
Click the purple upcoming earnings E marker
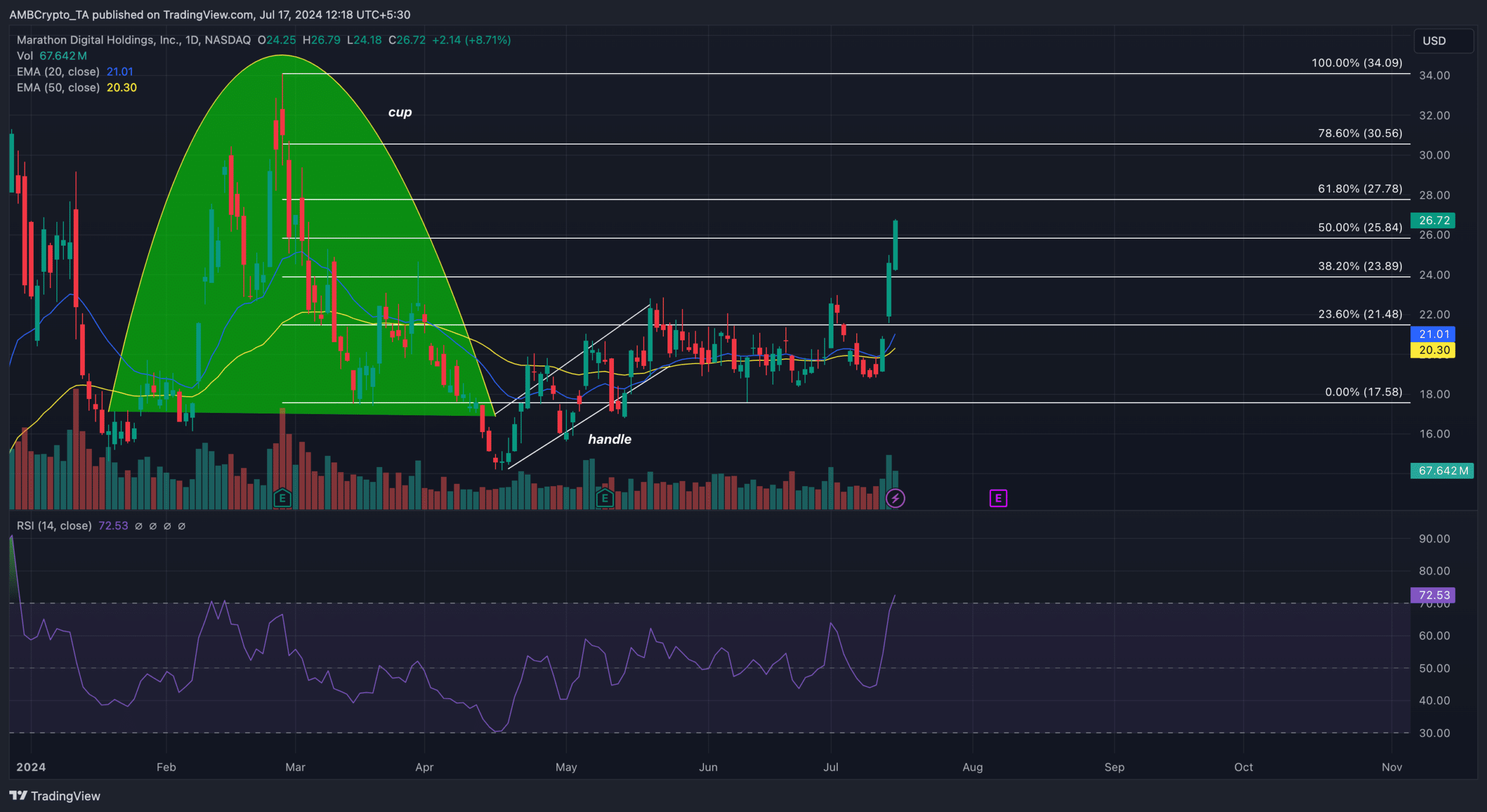pyautogui.click(x=998, y=498)
